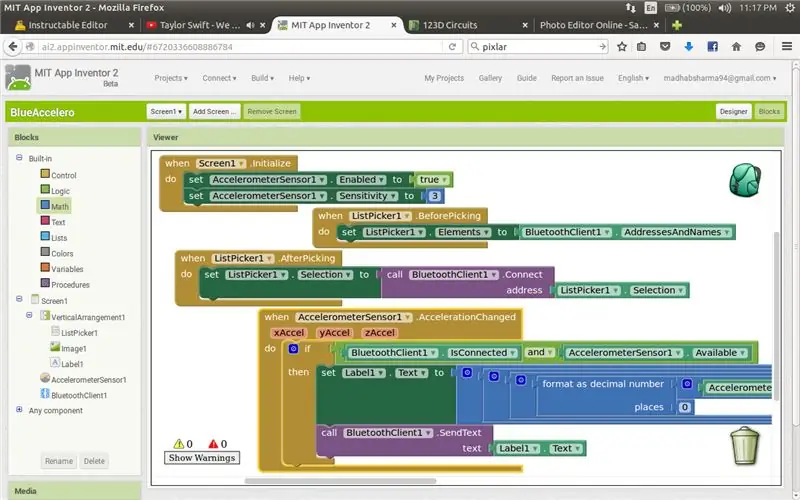The height and width of the screenshot is (500, 800).
Task: Open the Projects menu
Action: point(171,78)
